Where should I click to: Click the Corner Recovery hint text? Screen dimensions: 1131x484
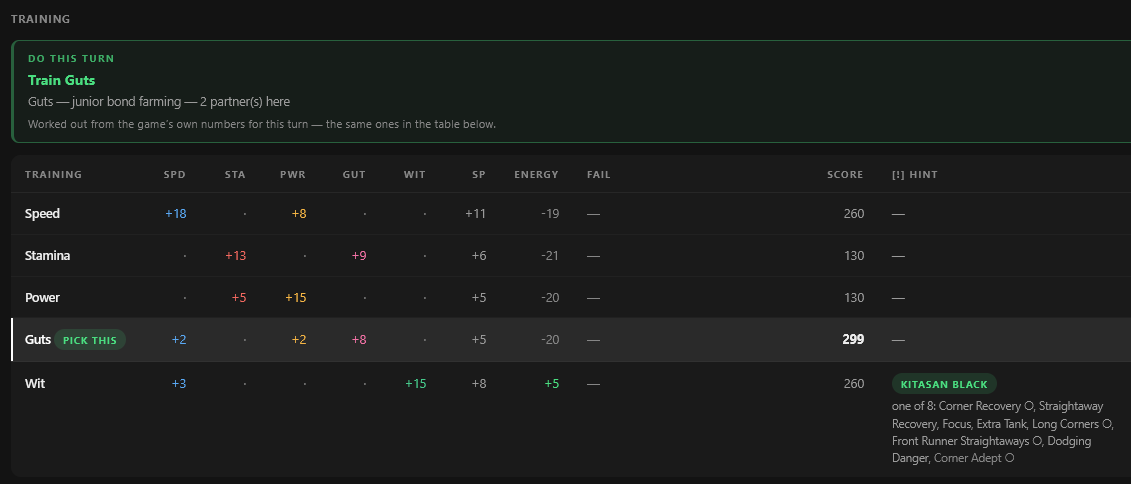pyautogui.click(x=980, y=406)
